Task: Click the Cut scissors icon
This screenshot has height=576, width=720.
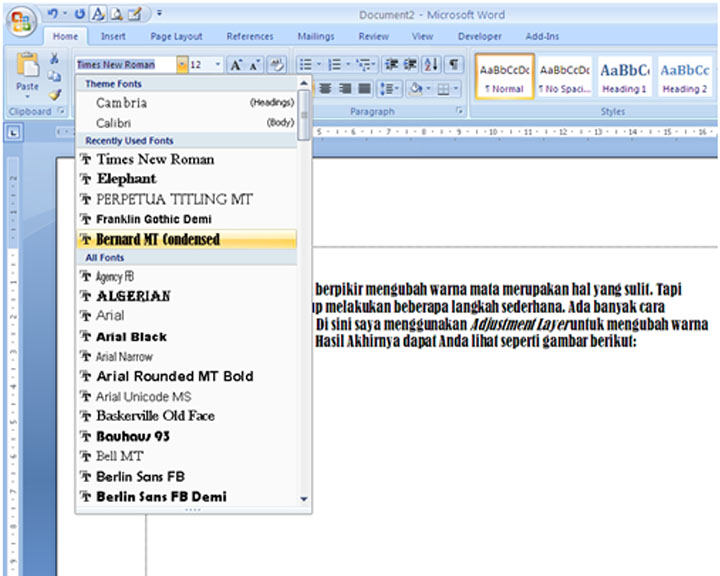Action: 54,58
